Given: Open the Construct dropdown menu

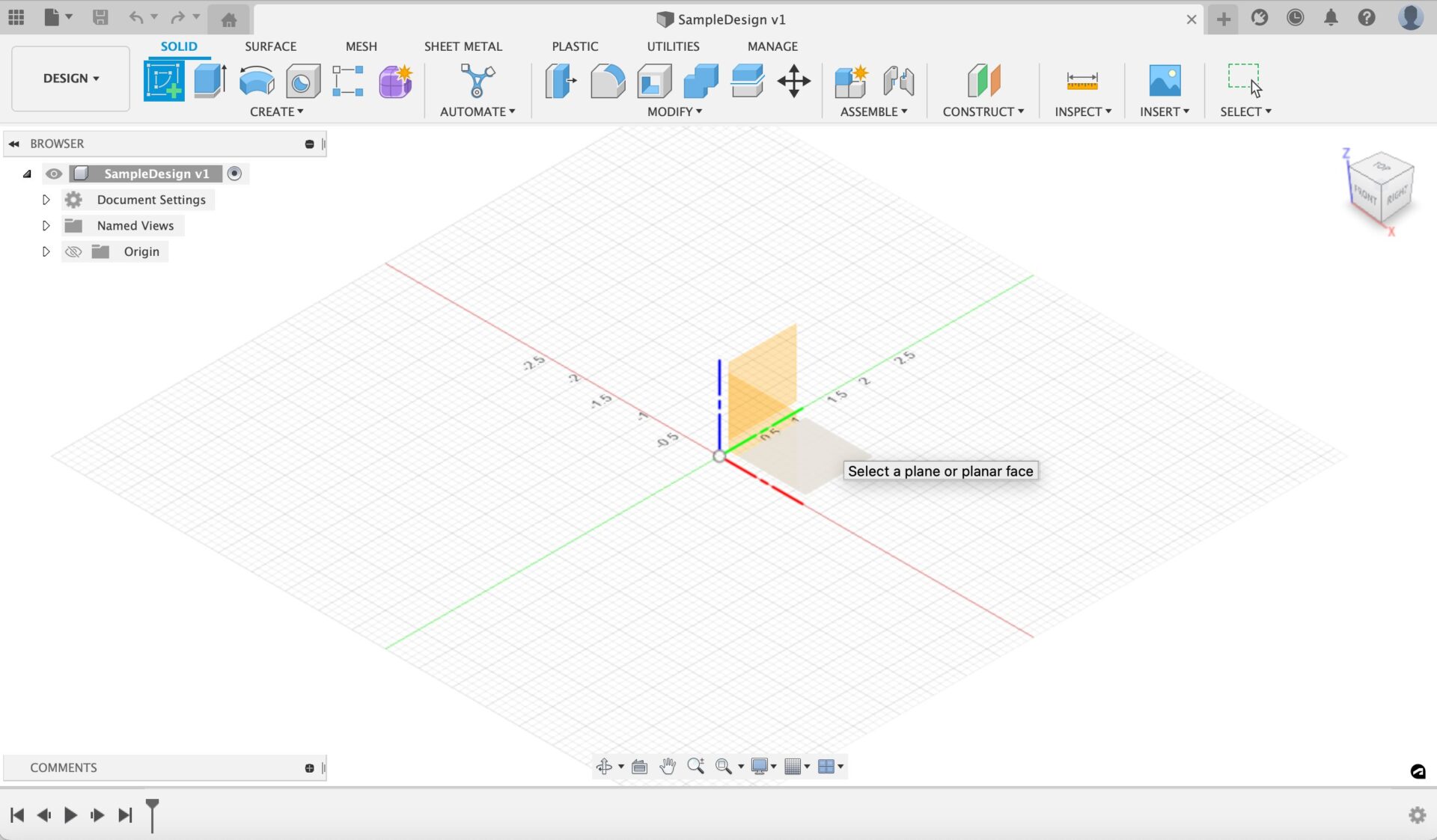Looking at the screenshot, I should pos(983,111).
